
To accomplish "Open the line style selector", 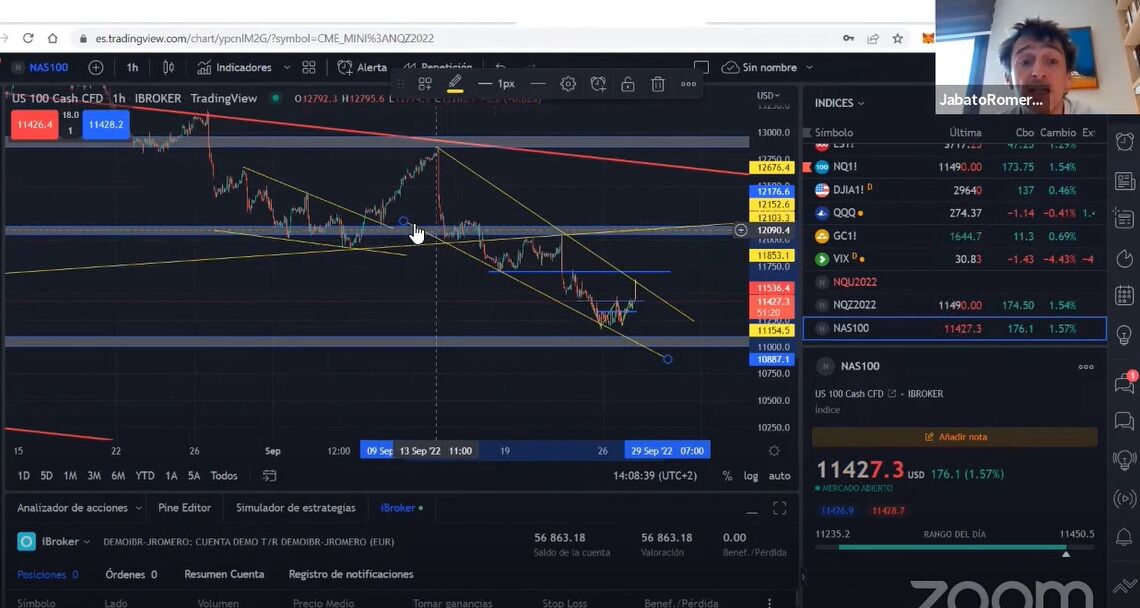I will 538,84.
